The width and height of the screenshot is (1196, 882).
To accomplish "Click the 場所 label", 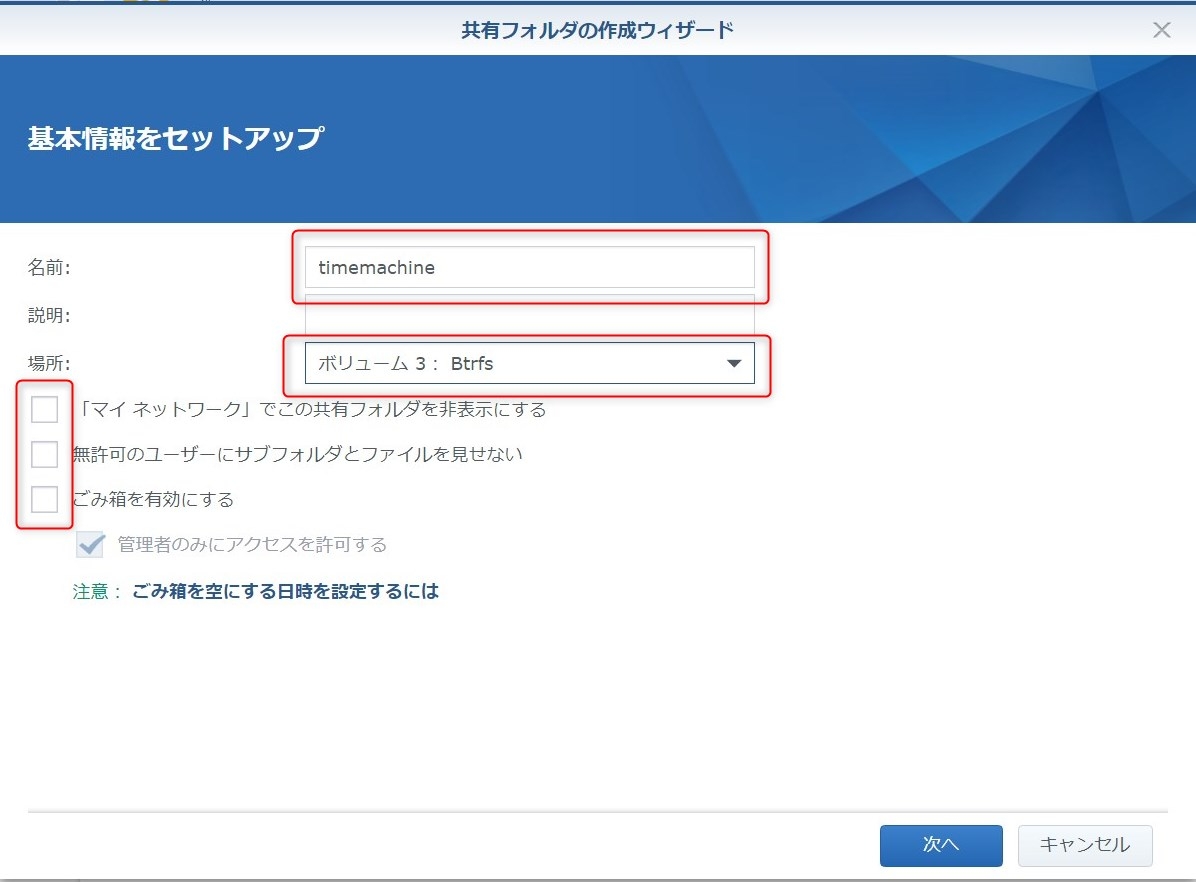I will pyautogui.click(x=49, y=364).
